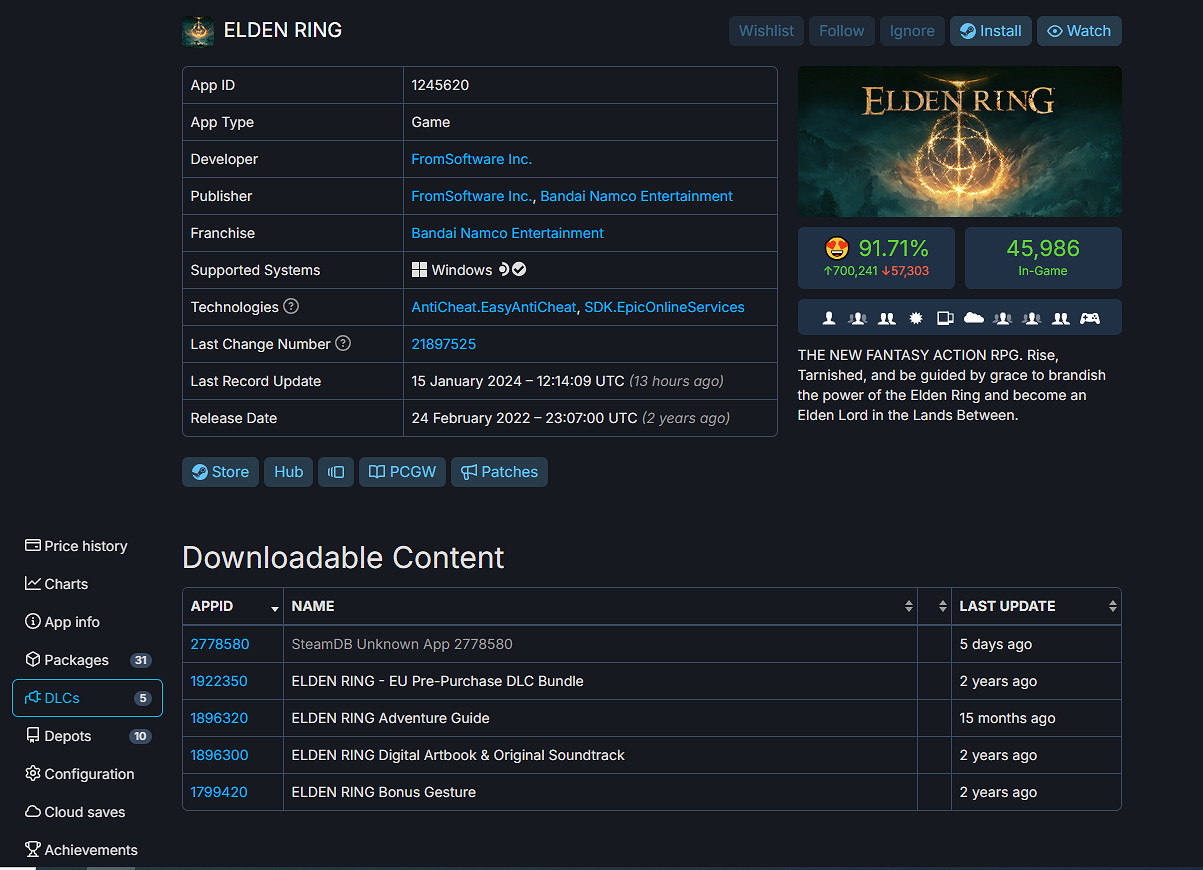Toggle Ignore for this game
The height and width of the screenshot is (870, 1203).
[912, 31]
